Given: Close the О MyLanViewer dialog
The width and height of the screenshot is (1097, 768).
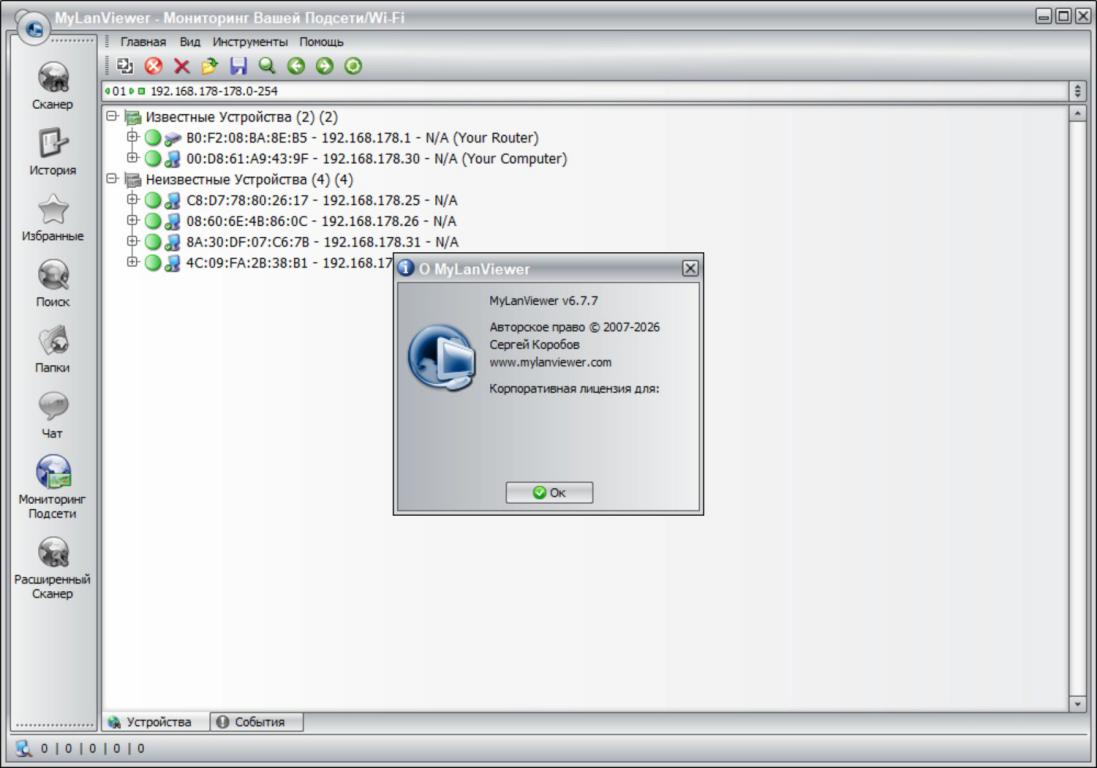Looking at the screenshot, I should pos(690,268).
